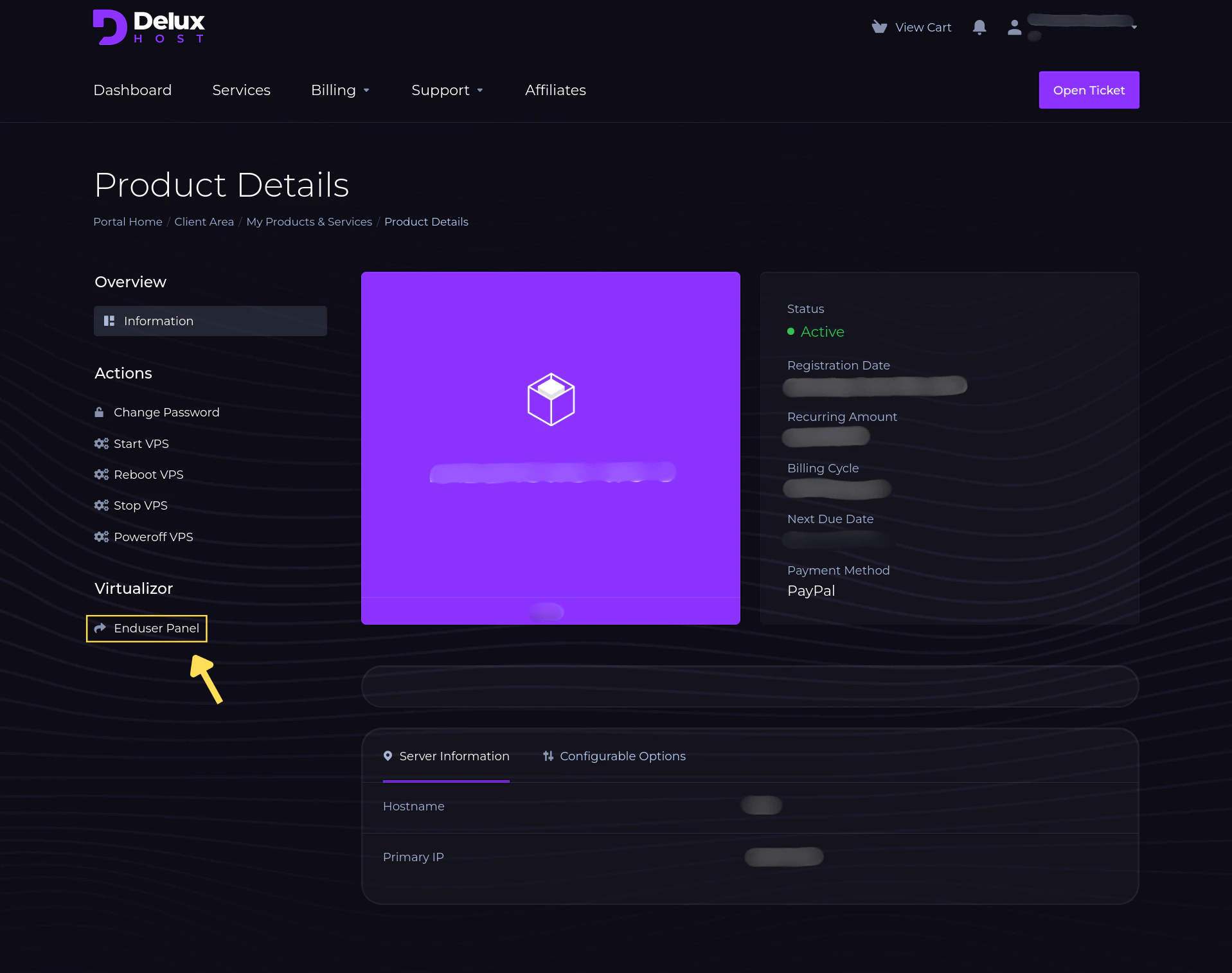
Task: Click the Overview sidebar heading
Action: tap(130, 281)
